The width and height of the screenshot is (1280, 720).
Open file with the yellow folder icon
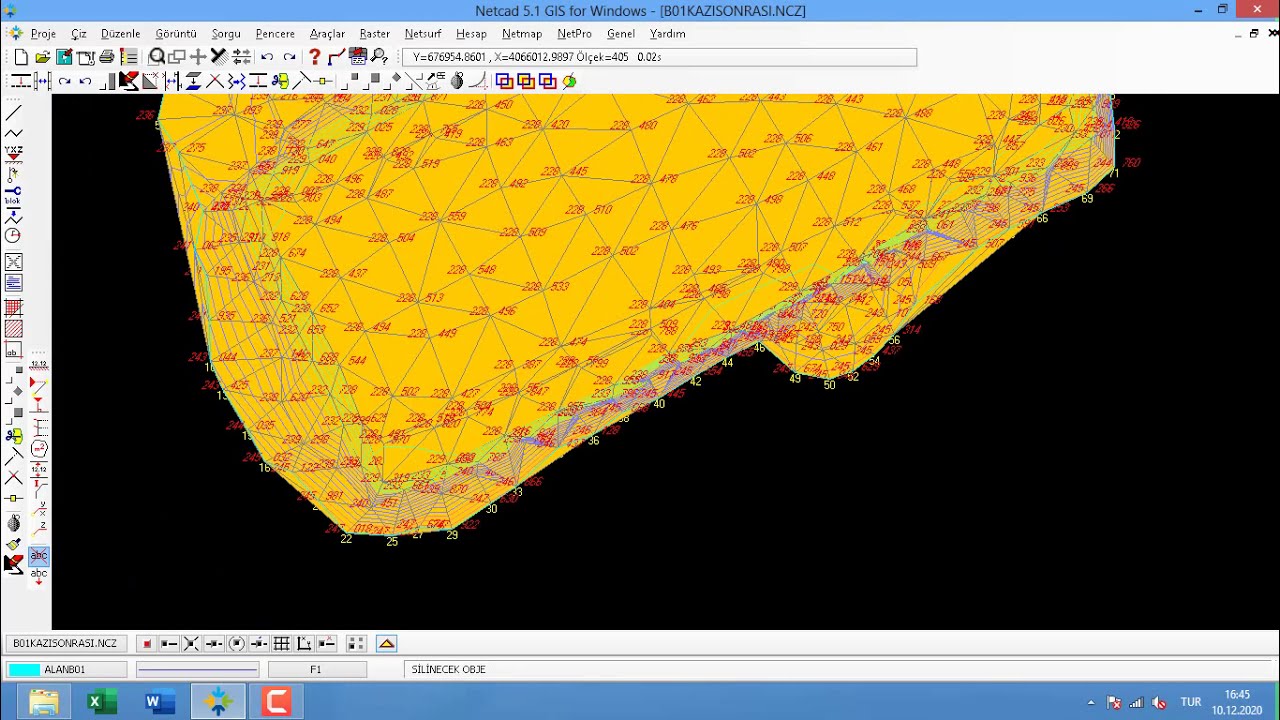pyautogui.click(x=43, y=57)
